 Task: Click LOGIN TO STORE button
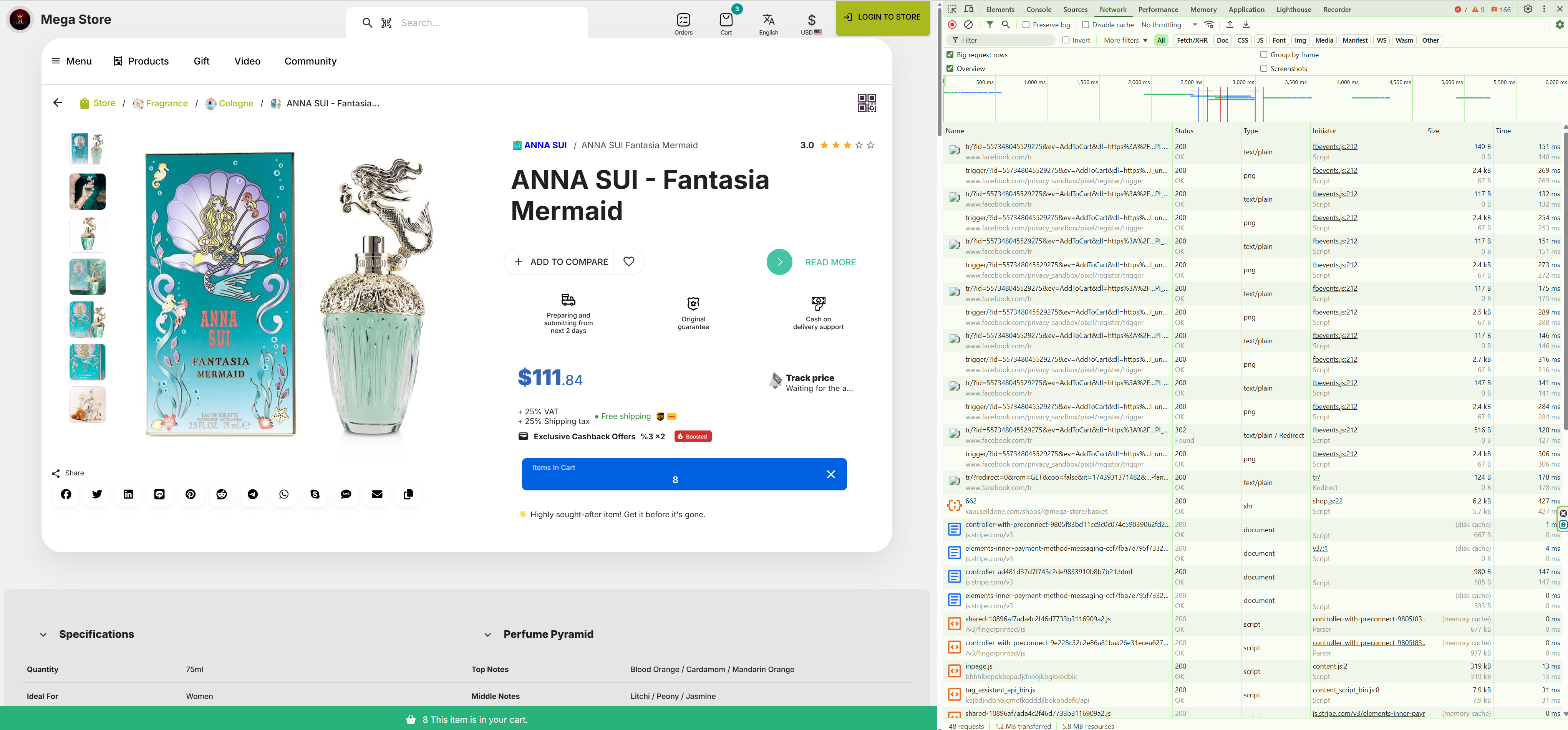[x=882, y=18]
